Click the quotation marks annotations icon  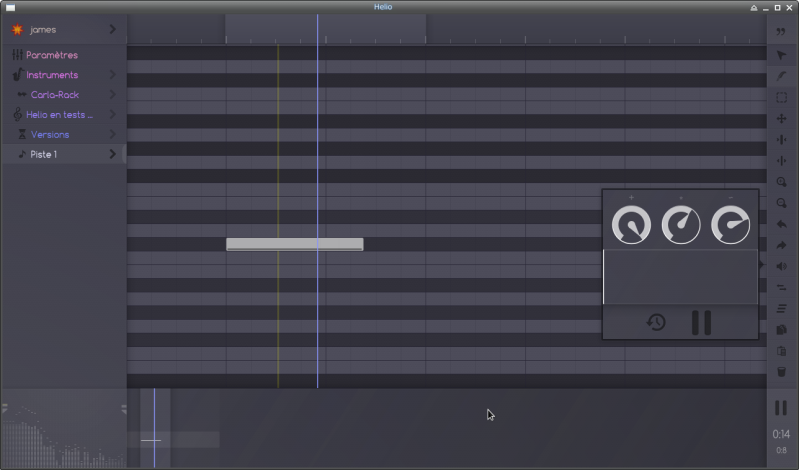coord(781,32)
